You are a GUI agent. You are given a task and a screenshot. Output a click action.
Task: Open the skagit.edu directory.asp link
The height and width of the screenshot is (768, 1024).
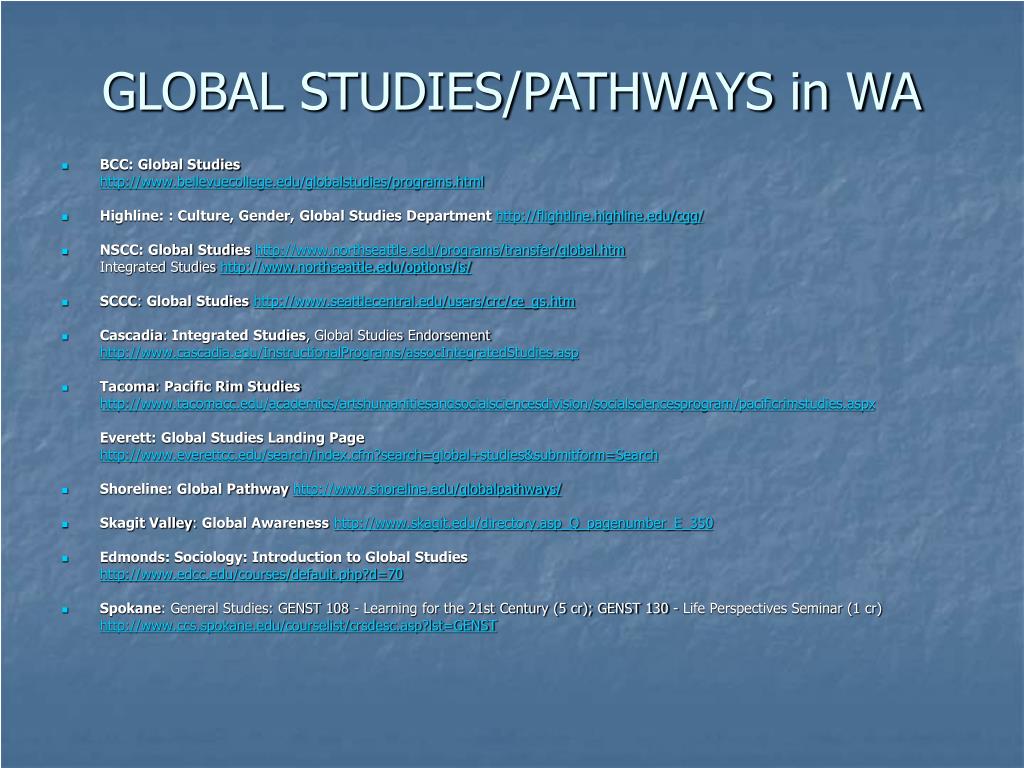tap(523, 523)
